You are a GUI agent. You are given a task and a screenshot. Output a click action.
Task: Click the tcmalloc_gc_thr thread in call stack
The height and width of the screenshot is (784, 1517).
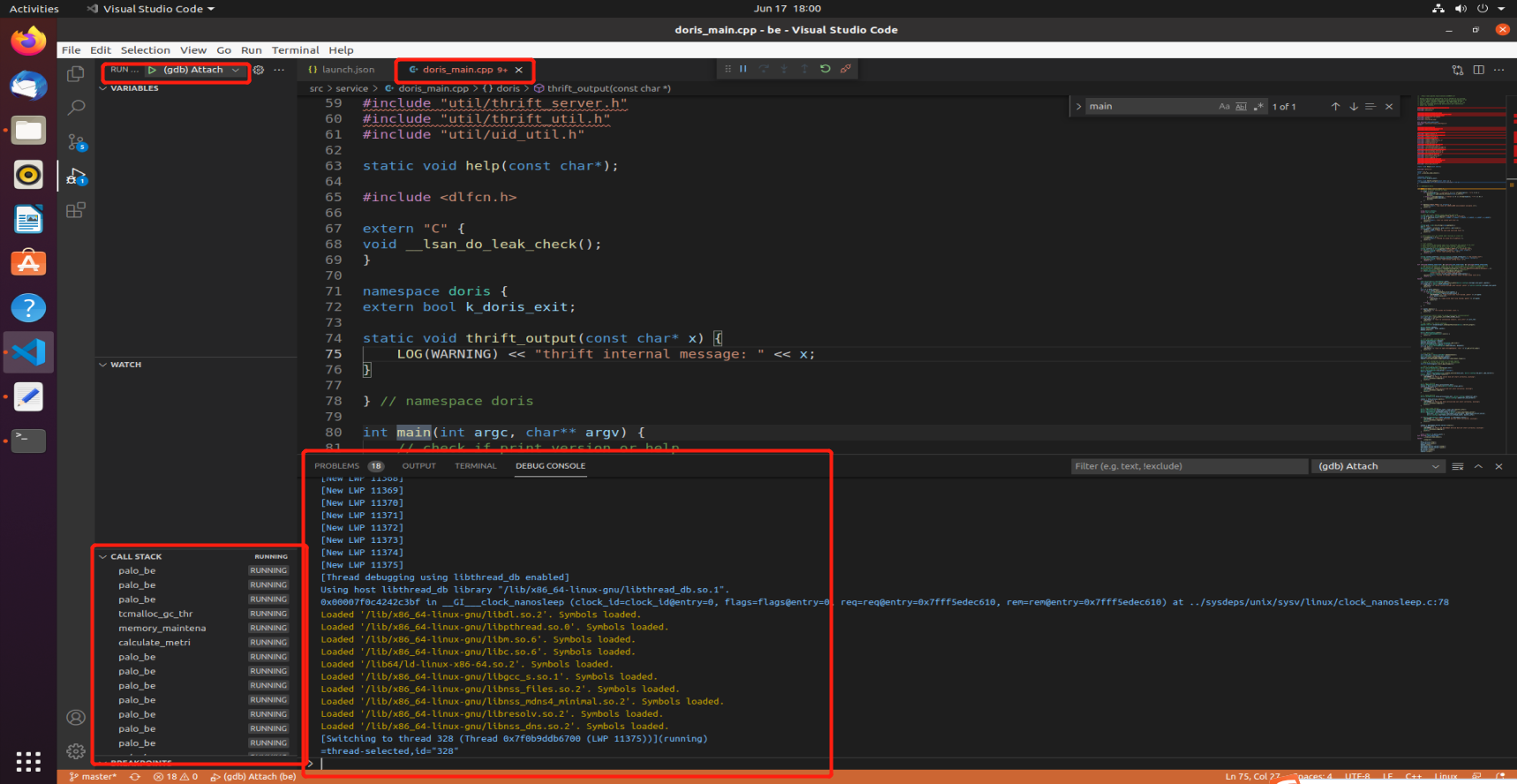[x=155, y=614]
